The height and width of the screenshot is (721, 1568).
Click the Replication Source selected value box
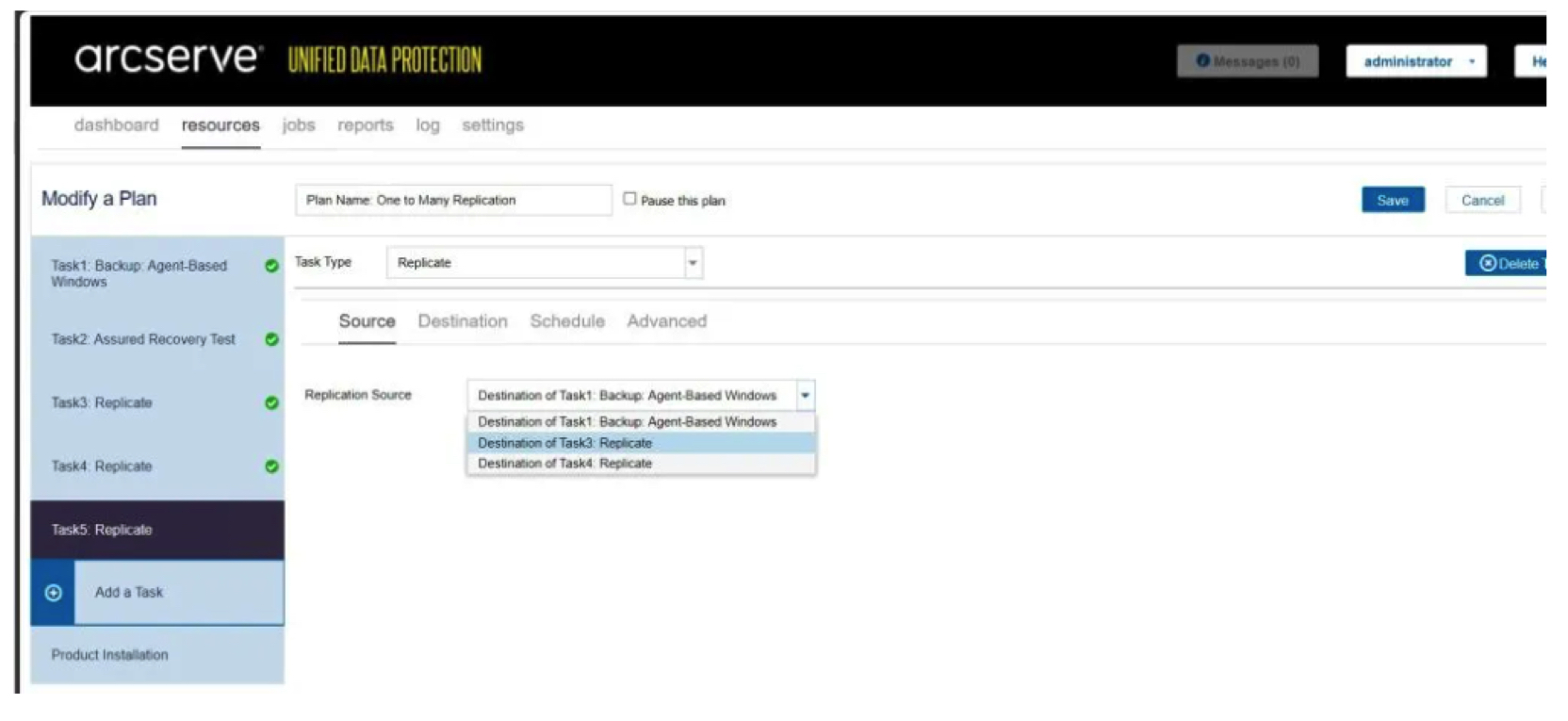coord(631,395)
